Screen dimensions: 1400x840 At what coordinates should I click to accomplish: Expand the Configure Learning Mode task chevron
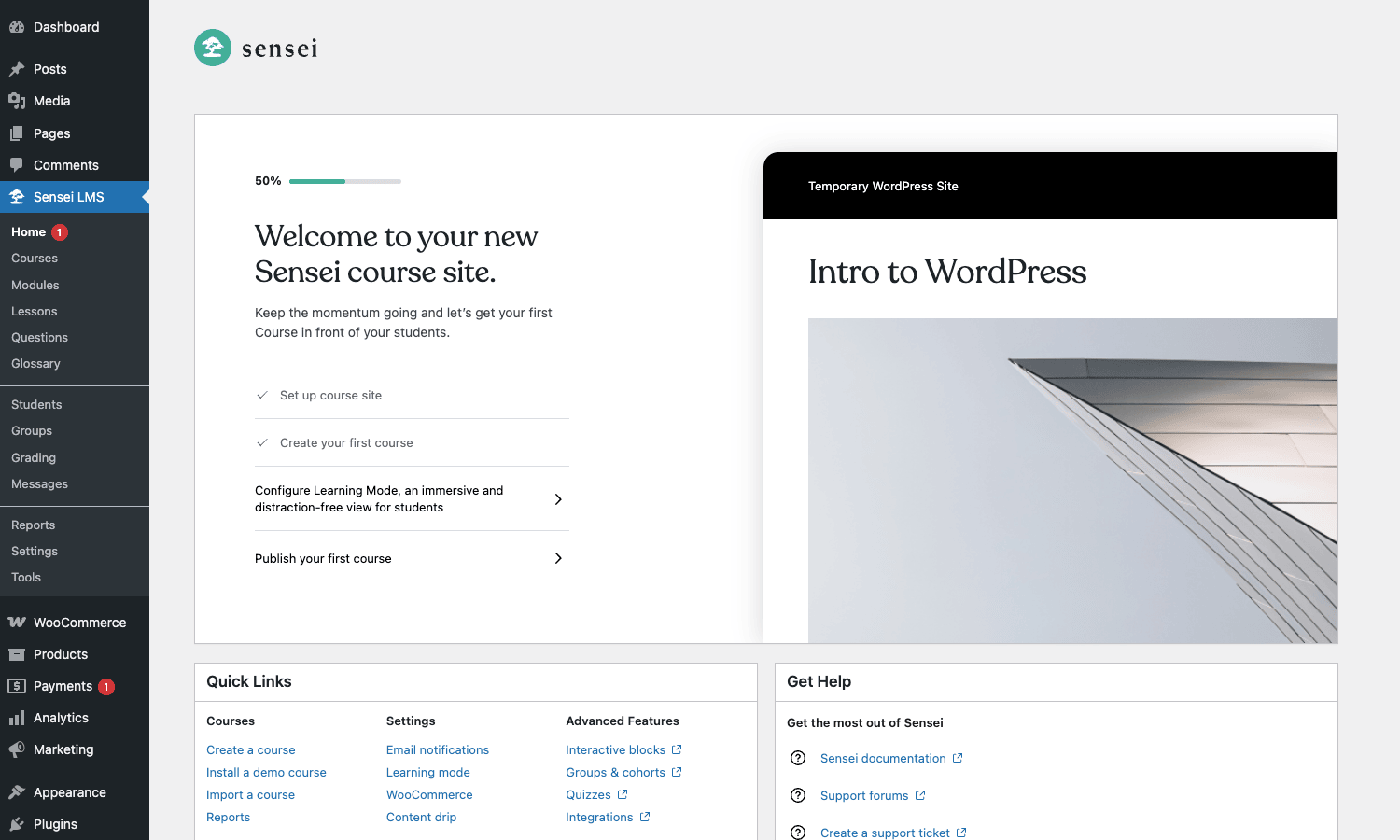click(558, 499)
